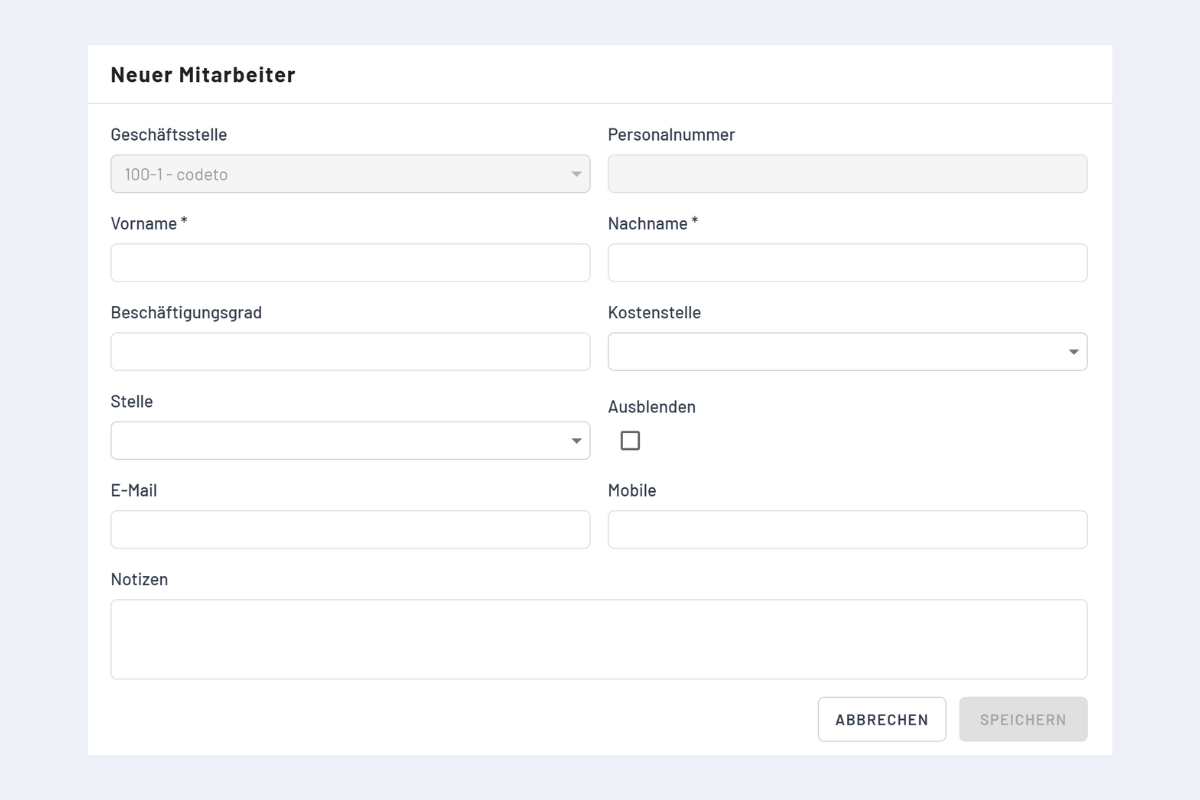Click the Vorname field label
The image size is (1200, 800).
[x=144, y=224]
